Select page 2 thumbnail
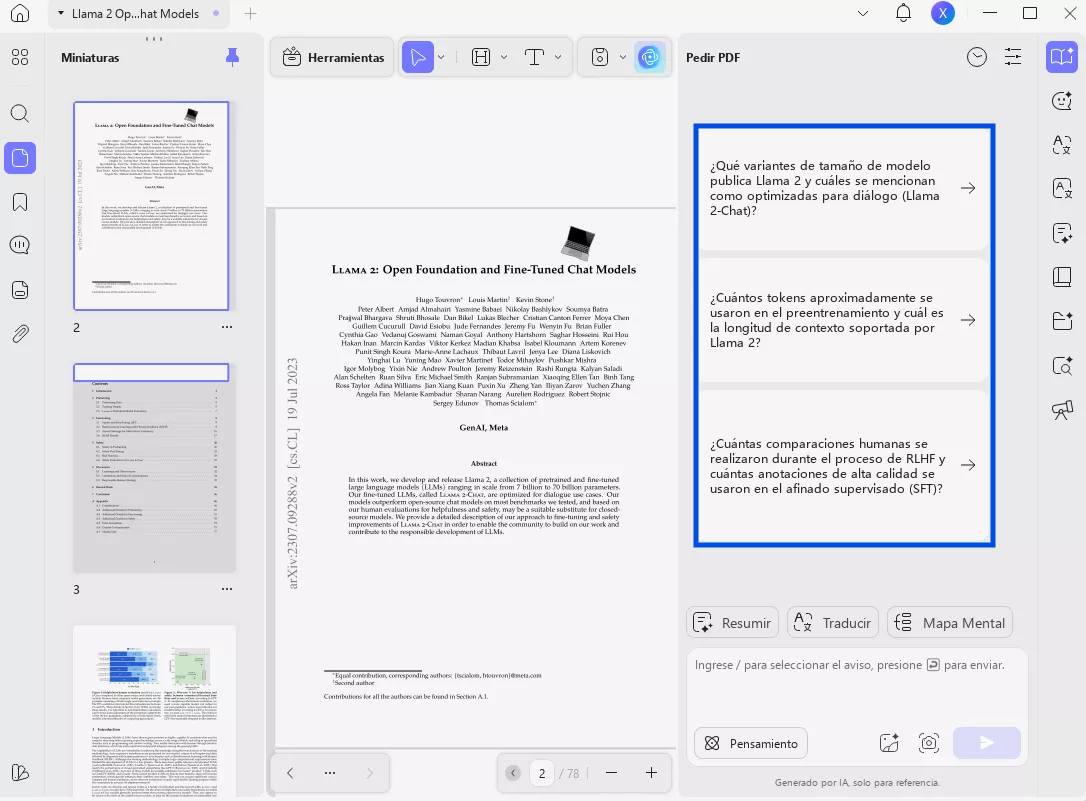Screen dimensions: 1086x801 pos(151,206)
